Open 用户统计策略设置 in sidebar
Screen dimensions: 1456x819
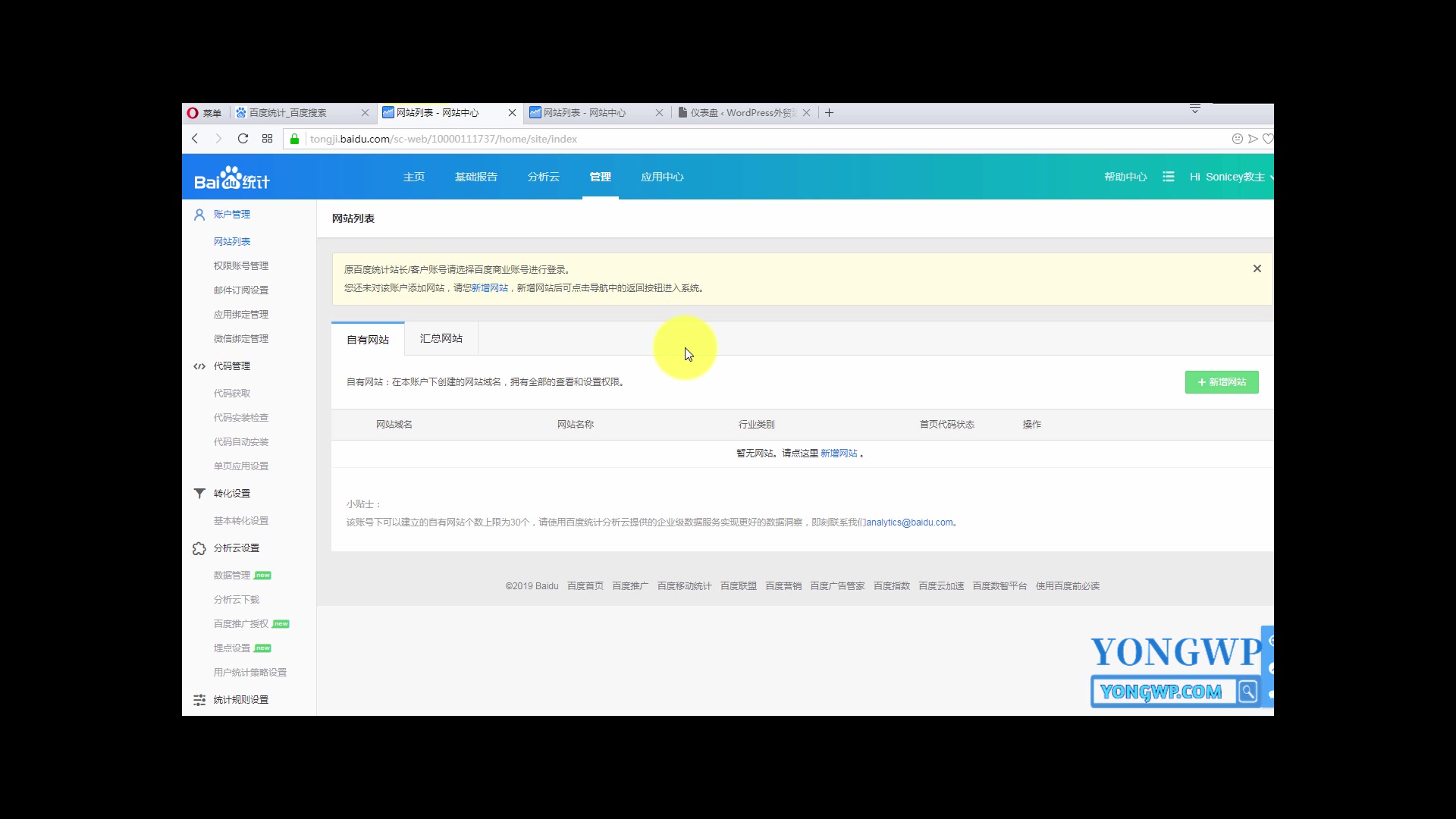(250, 673)
